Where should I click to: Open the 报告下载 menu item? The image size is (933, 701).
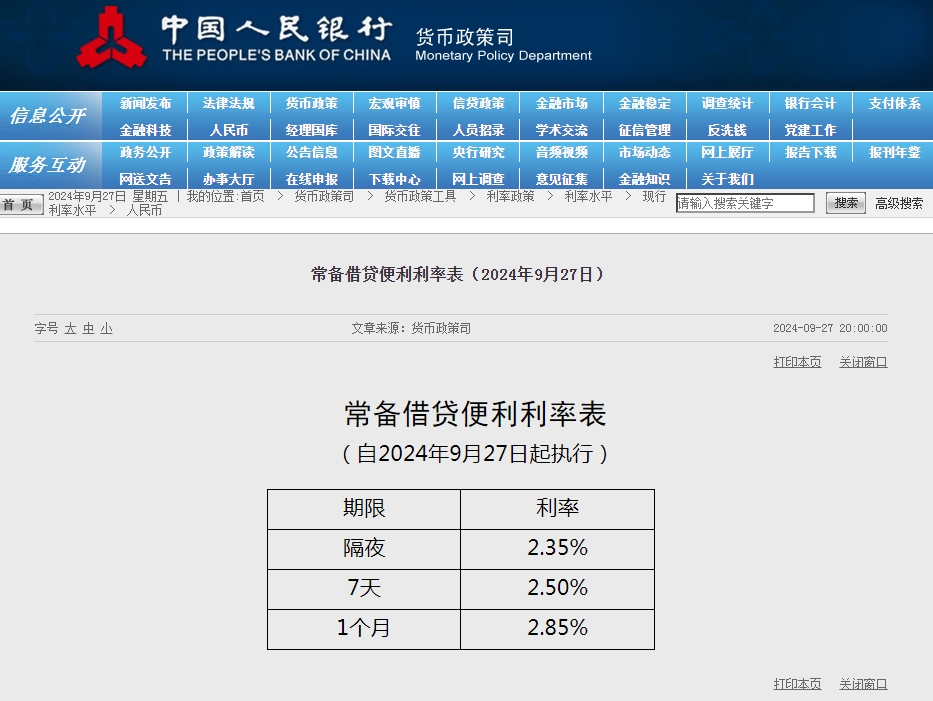click(x=810, y=153)
